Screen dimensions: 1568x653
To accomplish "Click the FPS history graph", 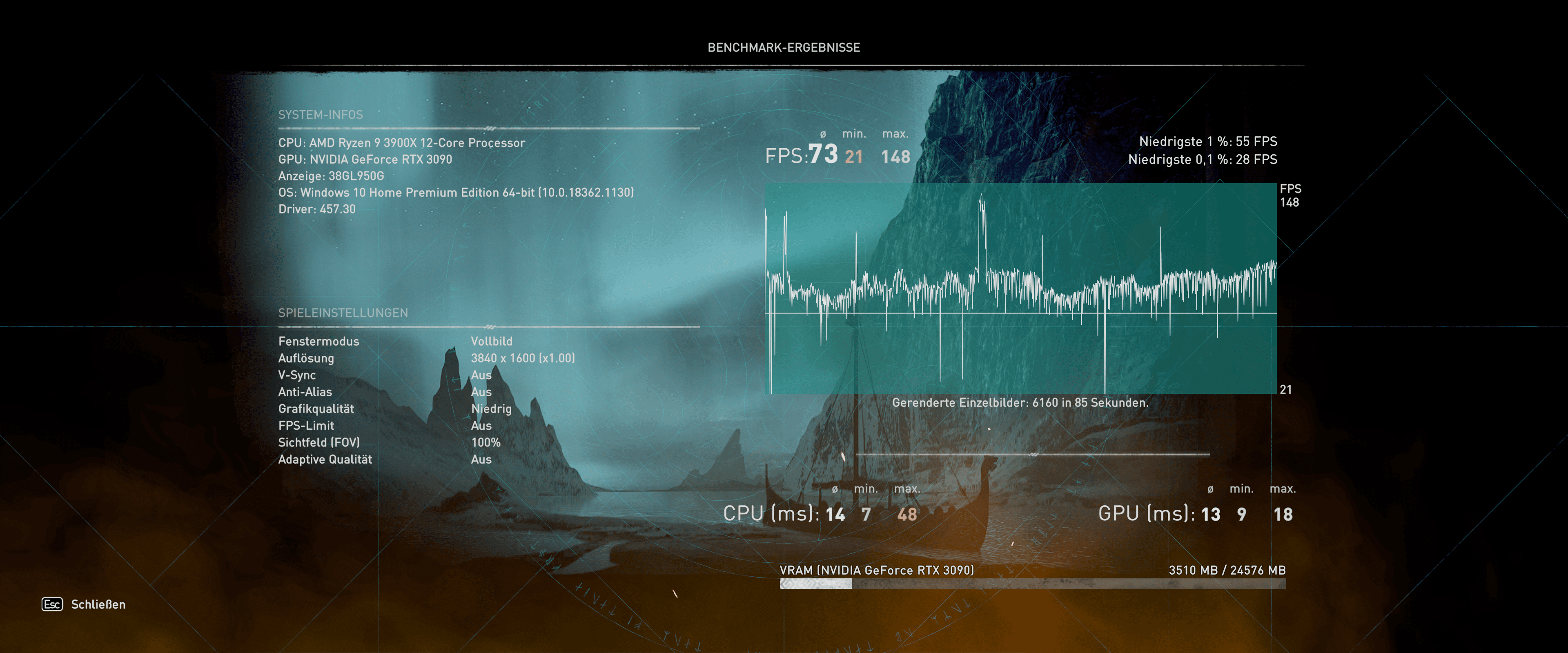I will (1020, 288).
